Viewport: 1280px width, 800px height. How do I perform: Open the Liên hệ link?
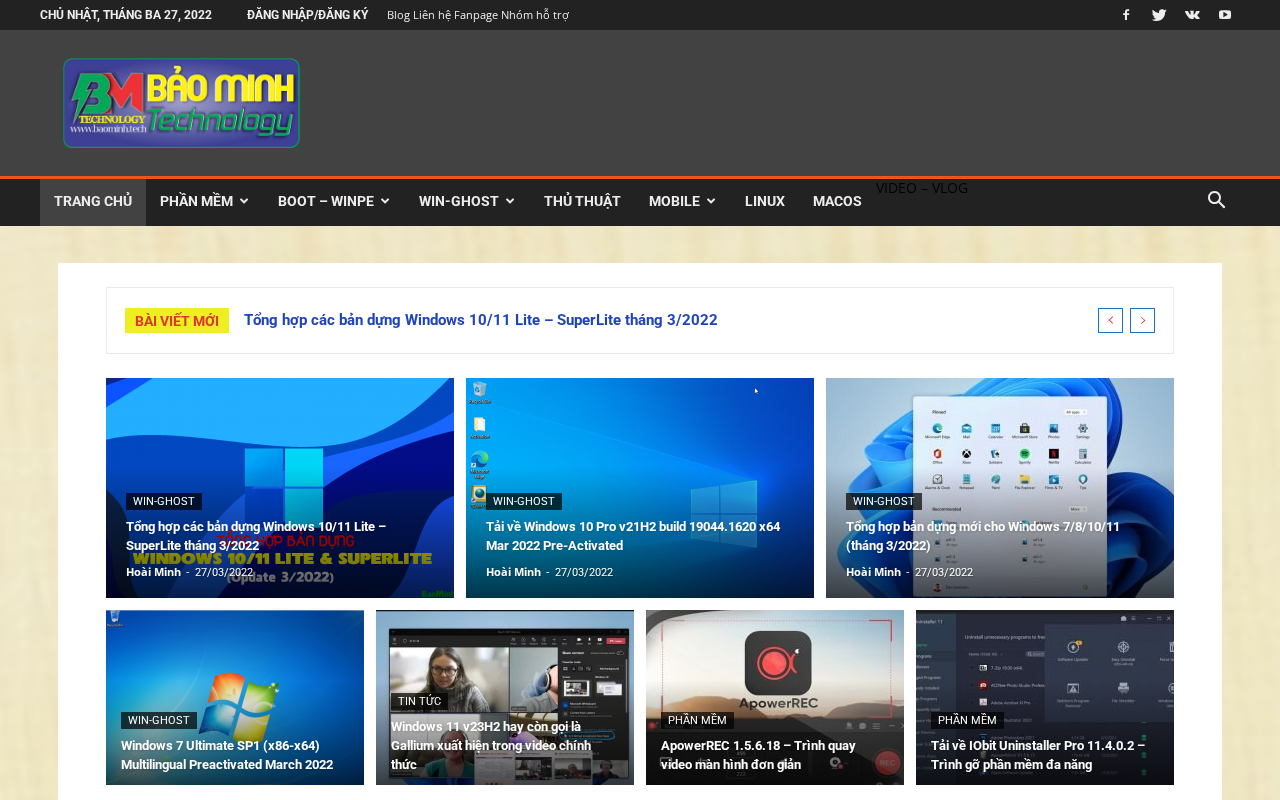(432, 15)
